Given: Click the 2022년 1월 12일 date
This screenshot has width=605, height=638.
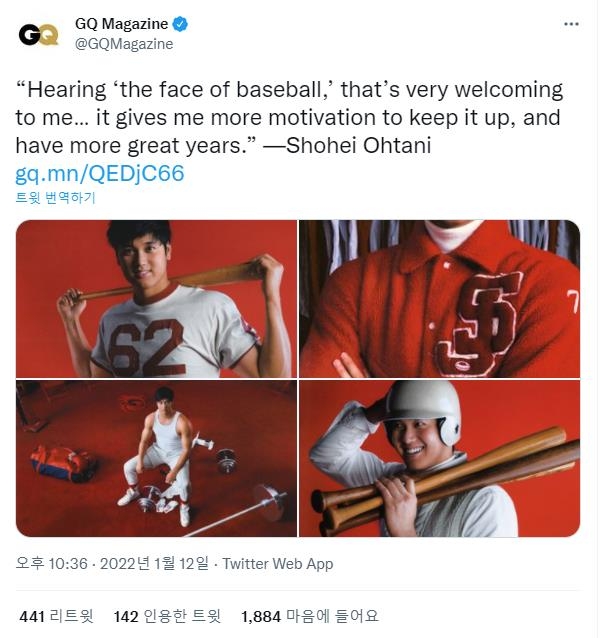Looking at the screenshot, I should tap(158, 564).
